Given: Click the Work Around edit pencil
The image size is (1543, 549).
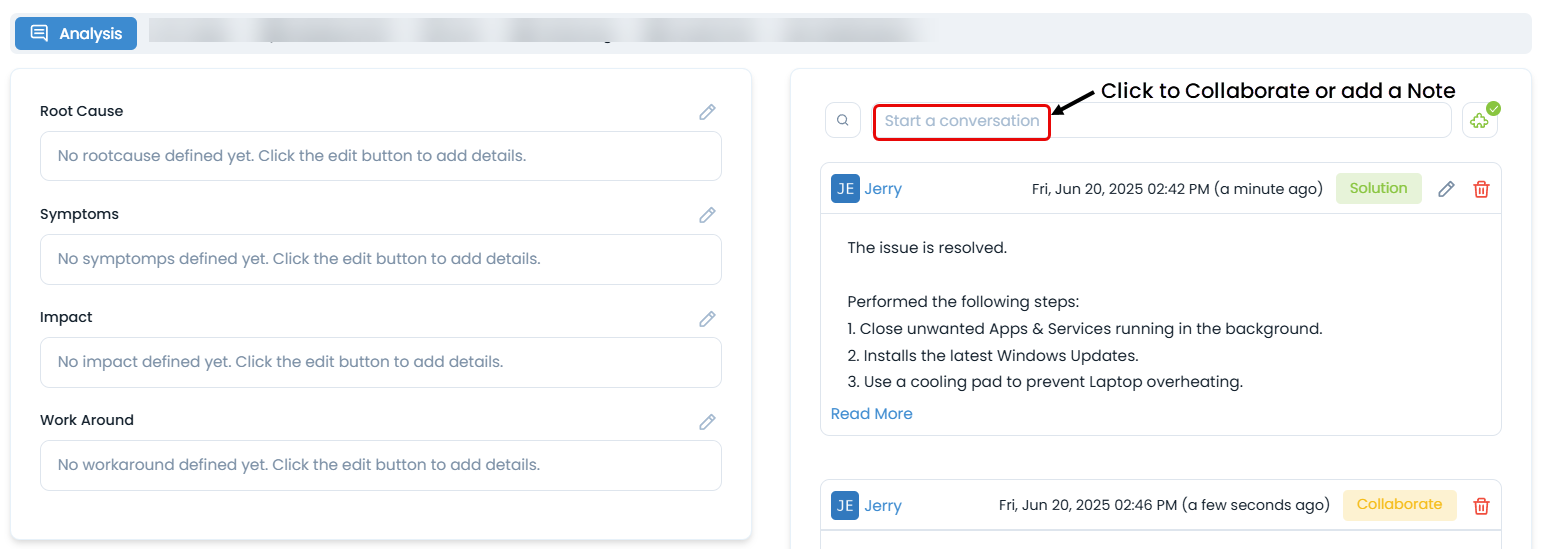Looking at the screenshot, I should point(707,421).
